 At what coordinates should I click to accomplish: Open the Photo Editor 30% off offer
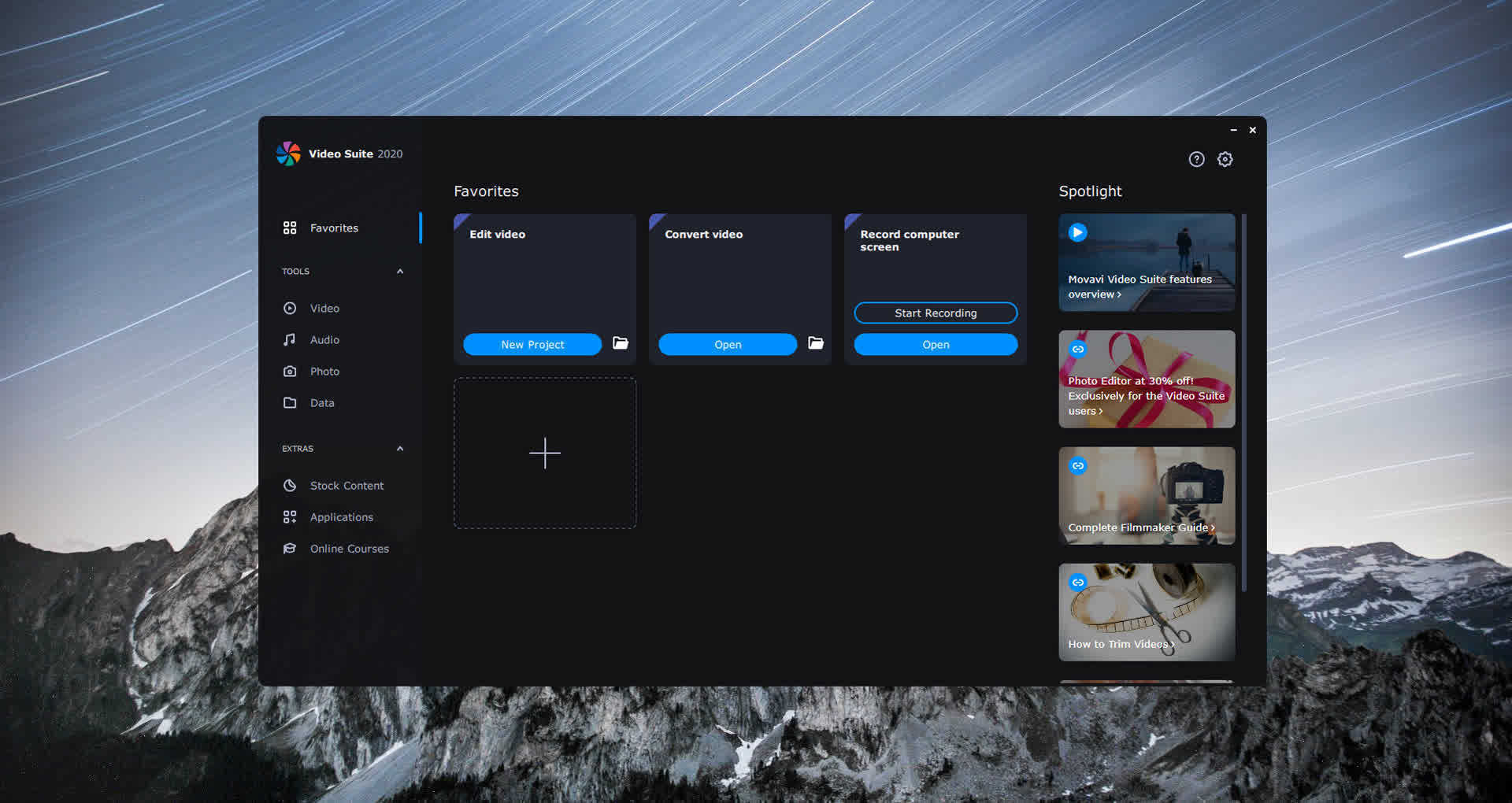coord(1146,379)
